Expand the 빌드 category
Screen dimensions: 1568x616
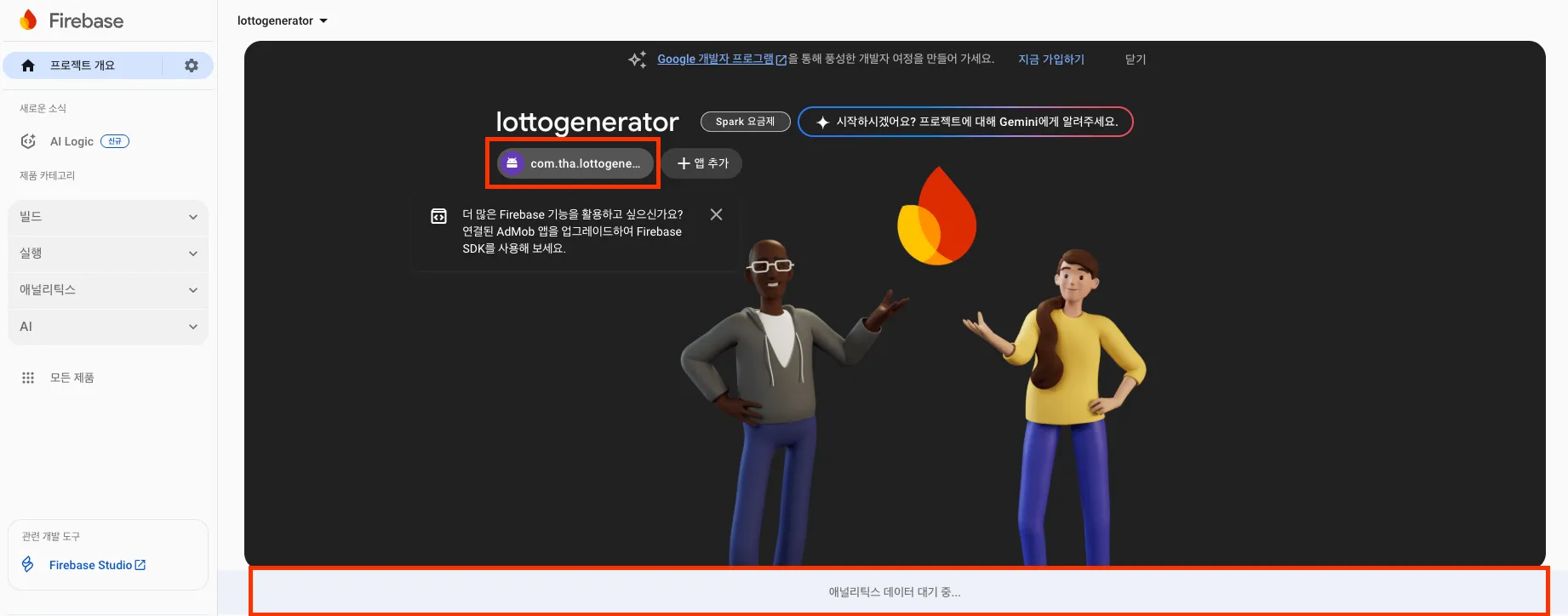(108, 217)
